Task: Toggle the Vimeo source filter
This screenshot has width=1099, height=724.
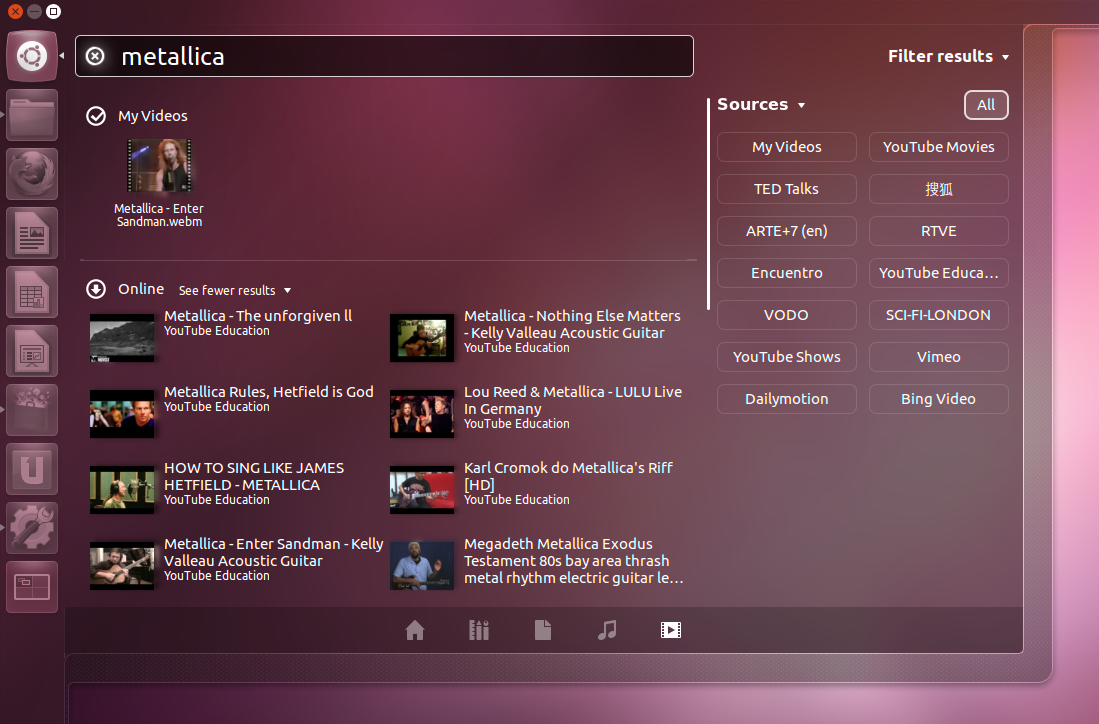Action: point(938,357)
